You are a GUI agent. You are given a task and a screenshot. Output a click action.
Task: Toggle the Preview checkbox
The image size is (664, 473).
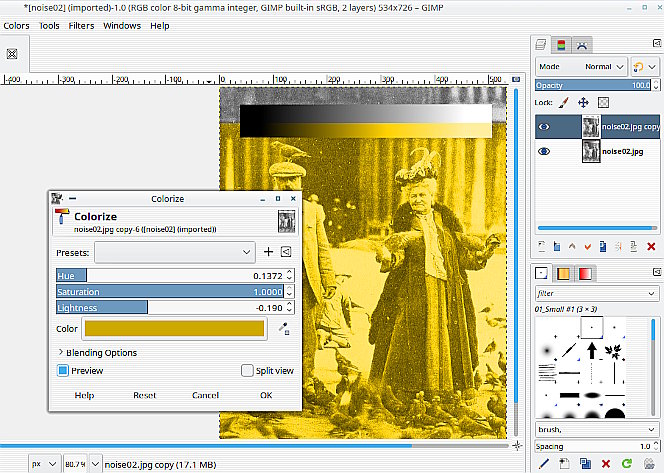(63, 371)
